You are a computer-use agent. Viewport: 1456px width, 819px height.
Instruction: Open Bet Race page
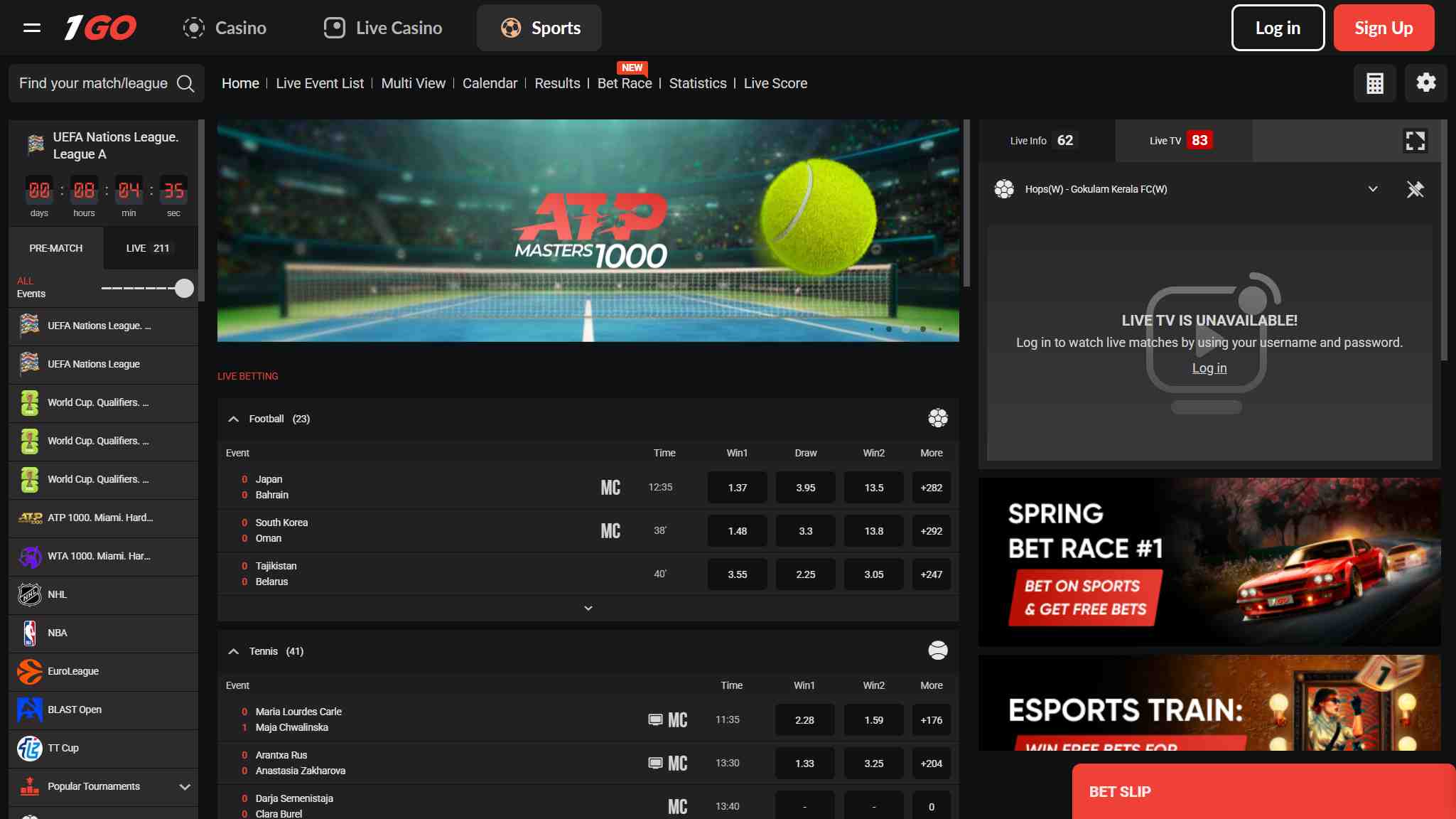point(625,83)
